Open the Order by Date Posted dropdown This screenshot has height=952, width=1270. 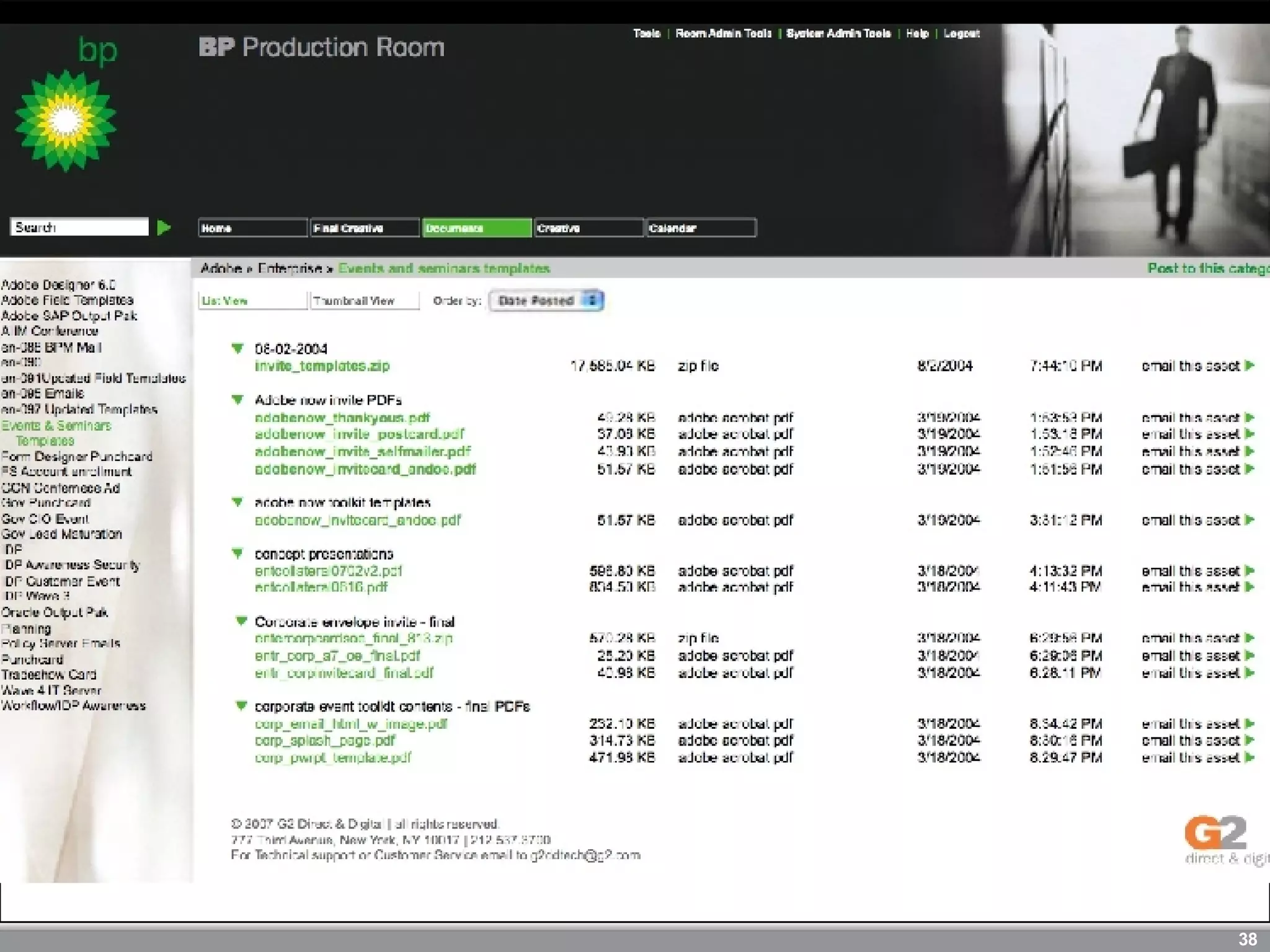[x=546, y=301]
